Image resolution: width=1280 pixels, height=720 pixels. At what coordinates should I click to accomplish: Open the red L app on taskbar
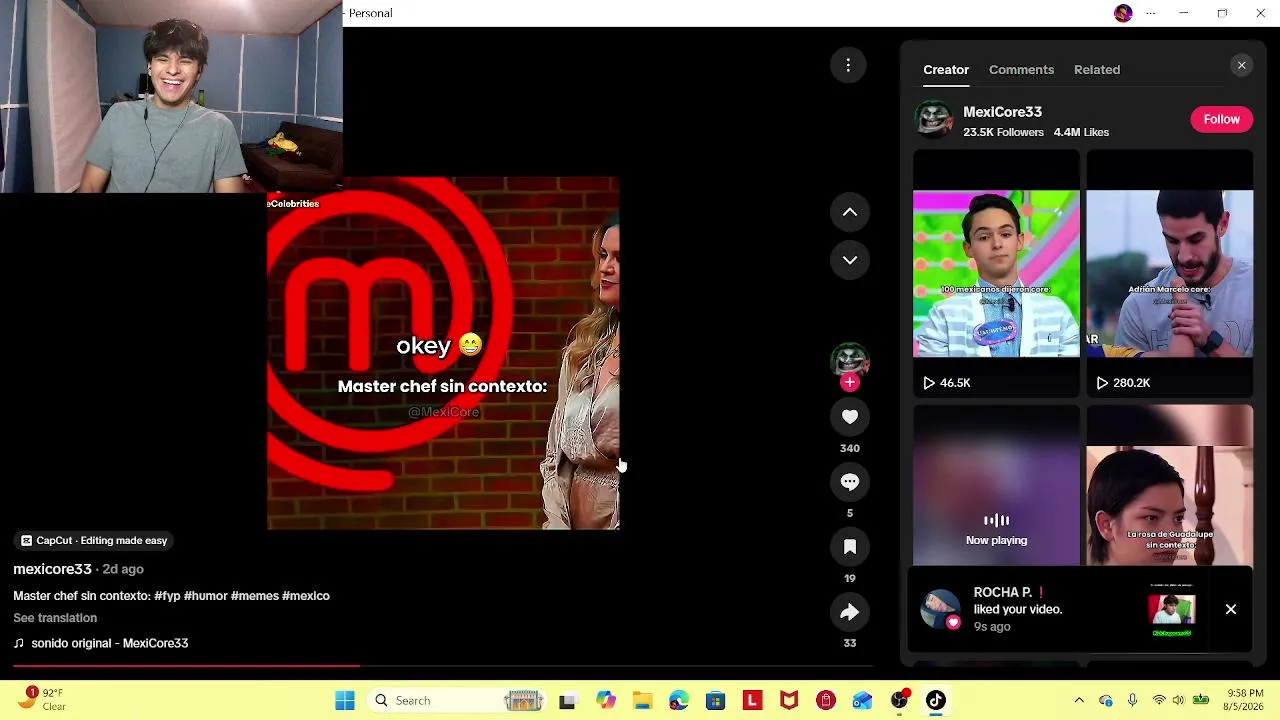coord(752,701)
